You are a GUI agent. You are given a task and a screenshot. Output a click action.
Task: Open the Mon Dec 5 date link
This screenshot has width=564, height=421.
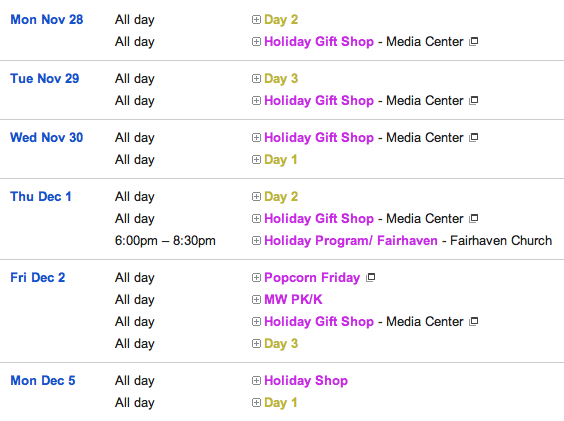(43, 380)
